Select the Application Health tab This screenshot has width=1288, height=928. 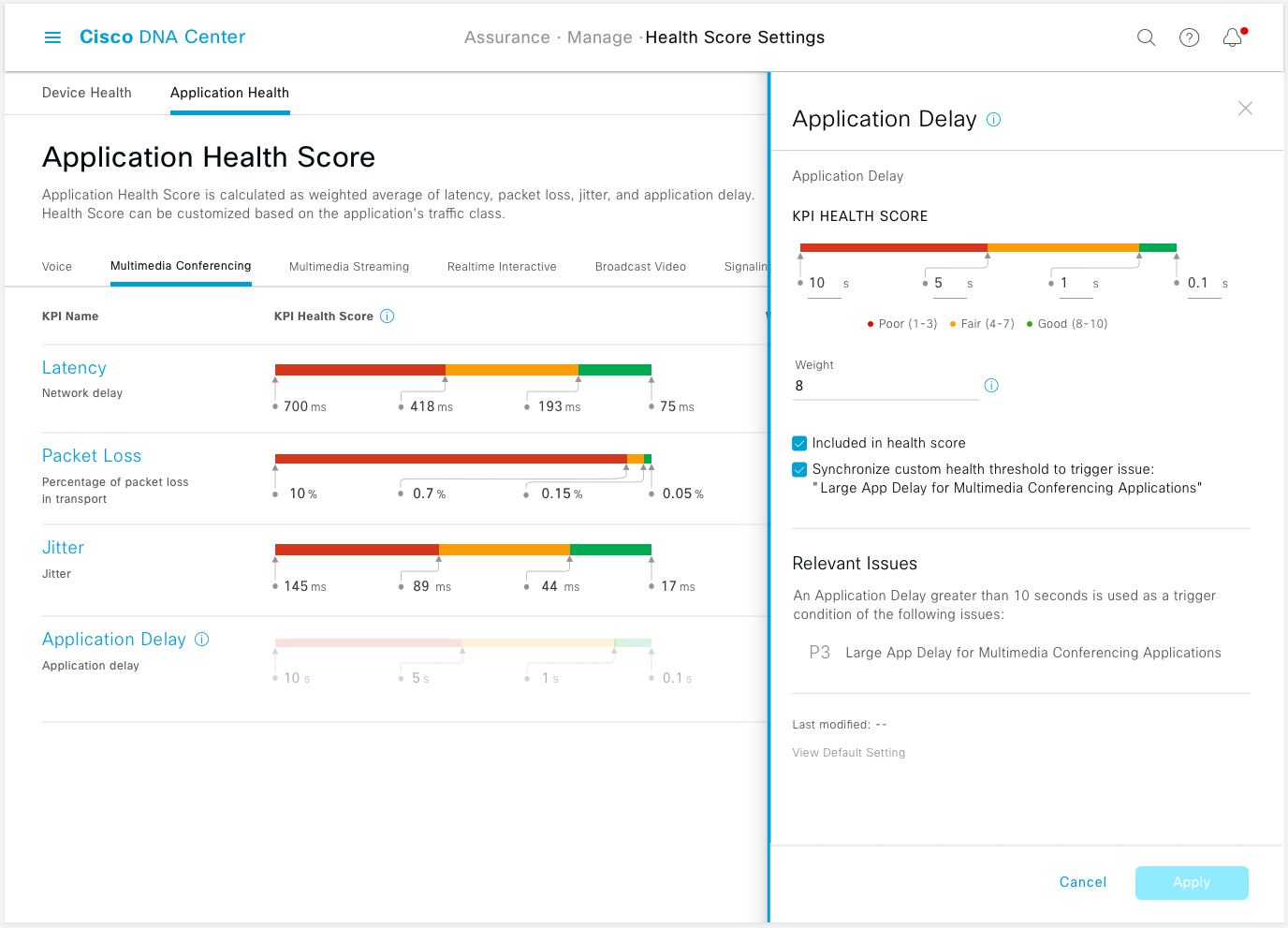(x=229, y=93)
